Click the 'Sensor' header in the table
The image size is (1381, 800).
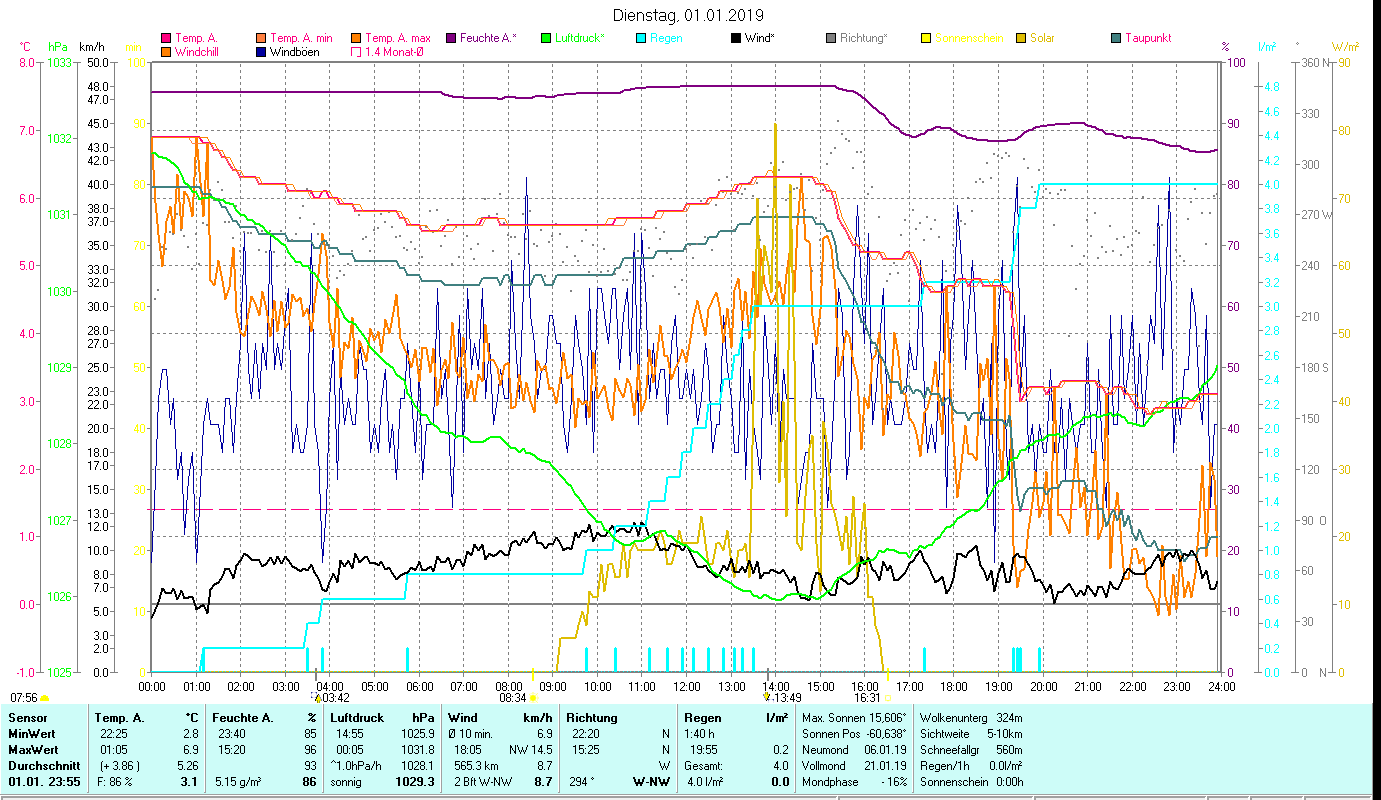tap(27, 718)
